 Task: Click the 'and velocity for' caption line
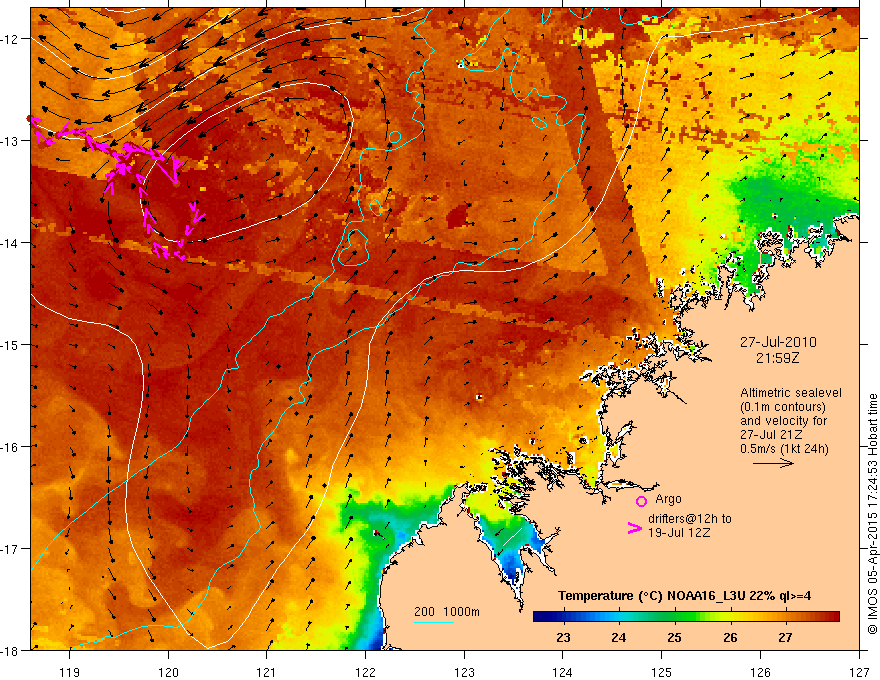(783, 421)
